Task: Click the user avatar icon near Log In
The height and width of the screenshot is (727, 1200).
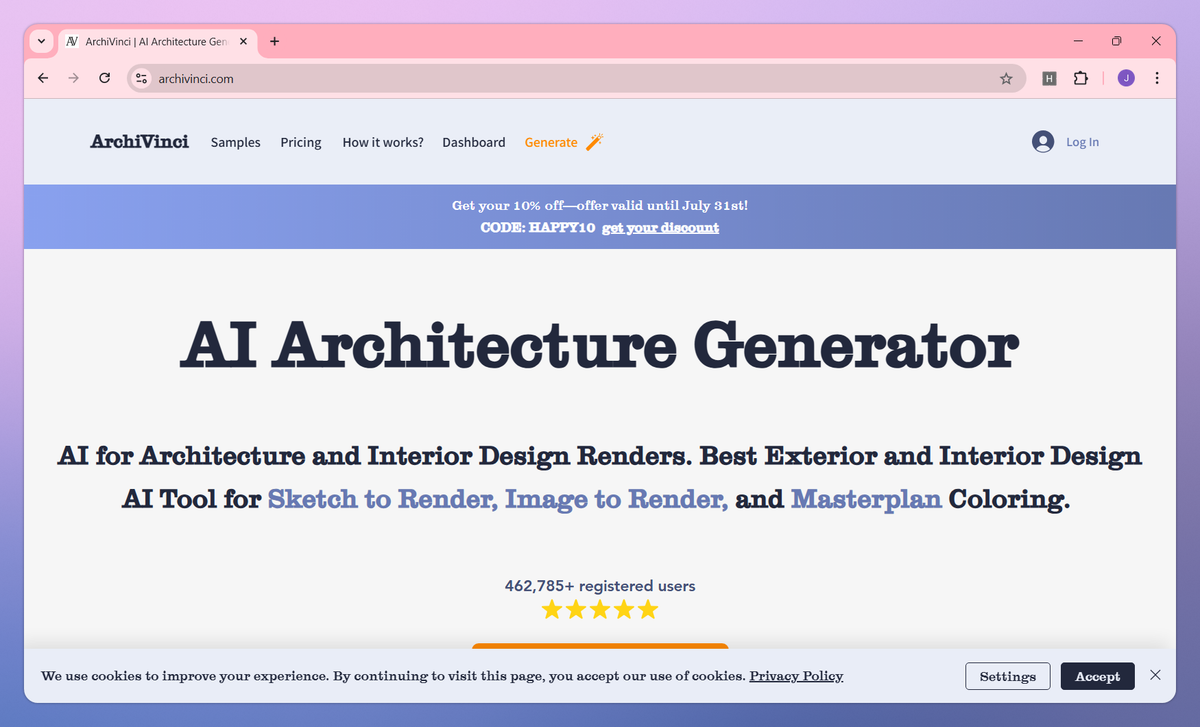Action: pos(1043,142)
